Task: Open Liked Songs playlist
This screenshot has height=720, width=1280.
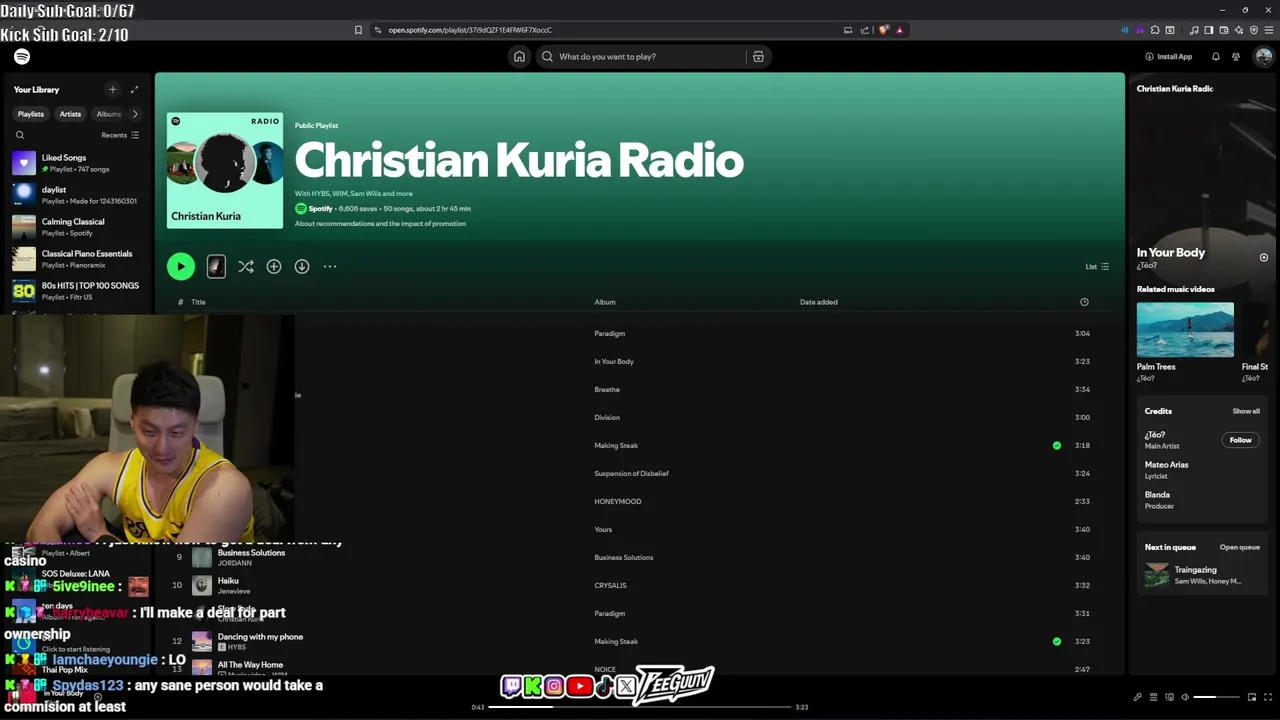Action: pyautogui.click(x=78, y=163)
